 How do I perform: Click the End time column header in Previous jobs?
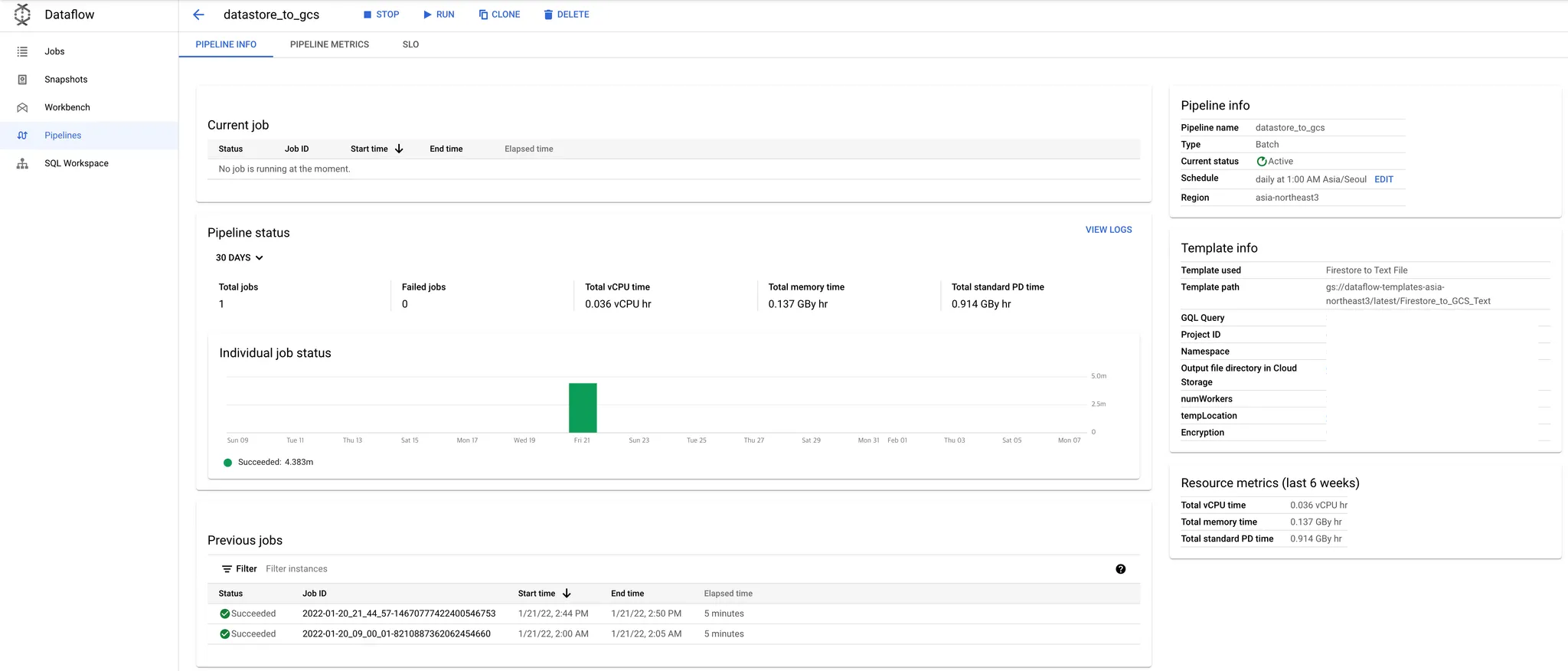pyautogui.click(x=627, y=594)
